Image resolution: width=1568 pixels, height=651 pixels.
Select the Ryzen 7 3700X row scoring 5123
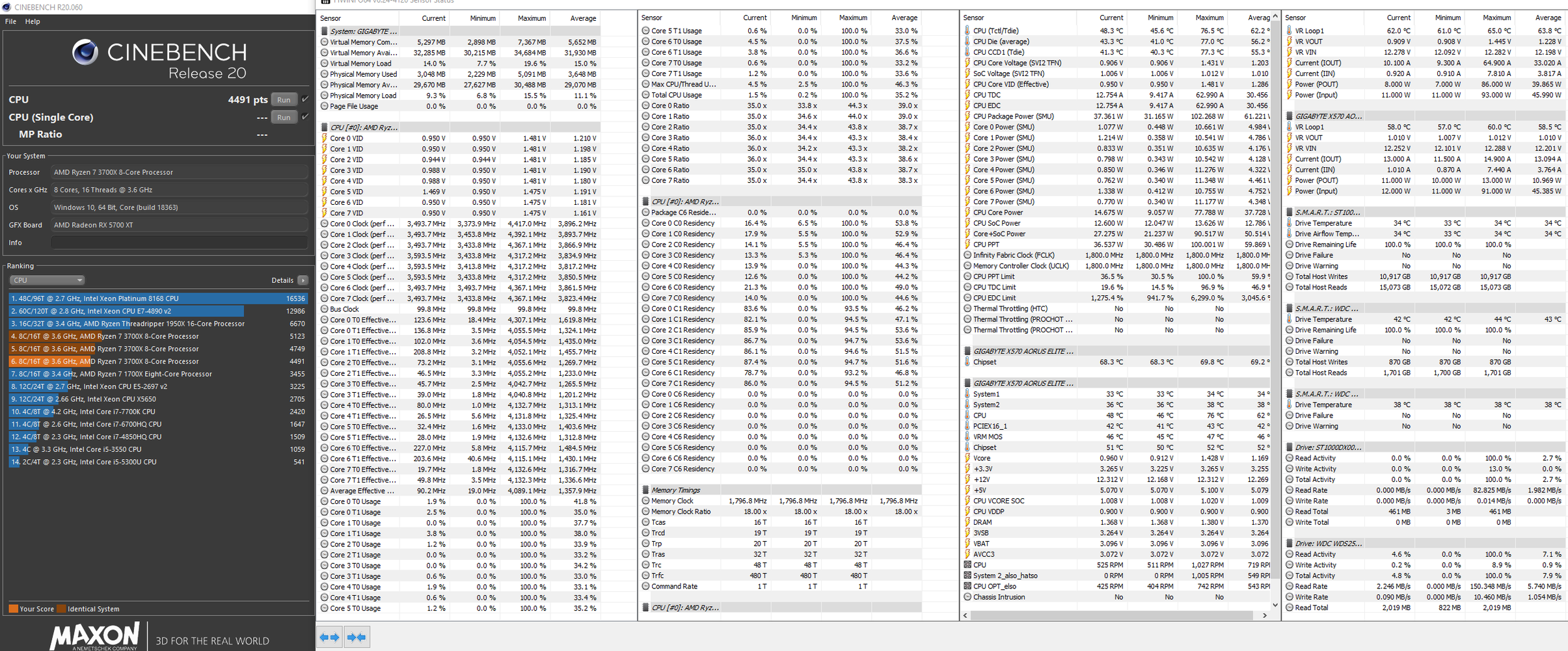[158, 336]
